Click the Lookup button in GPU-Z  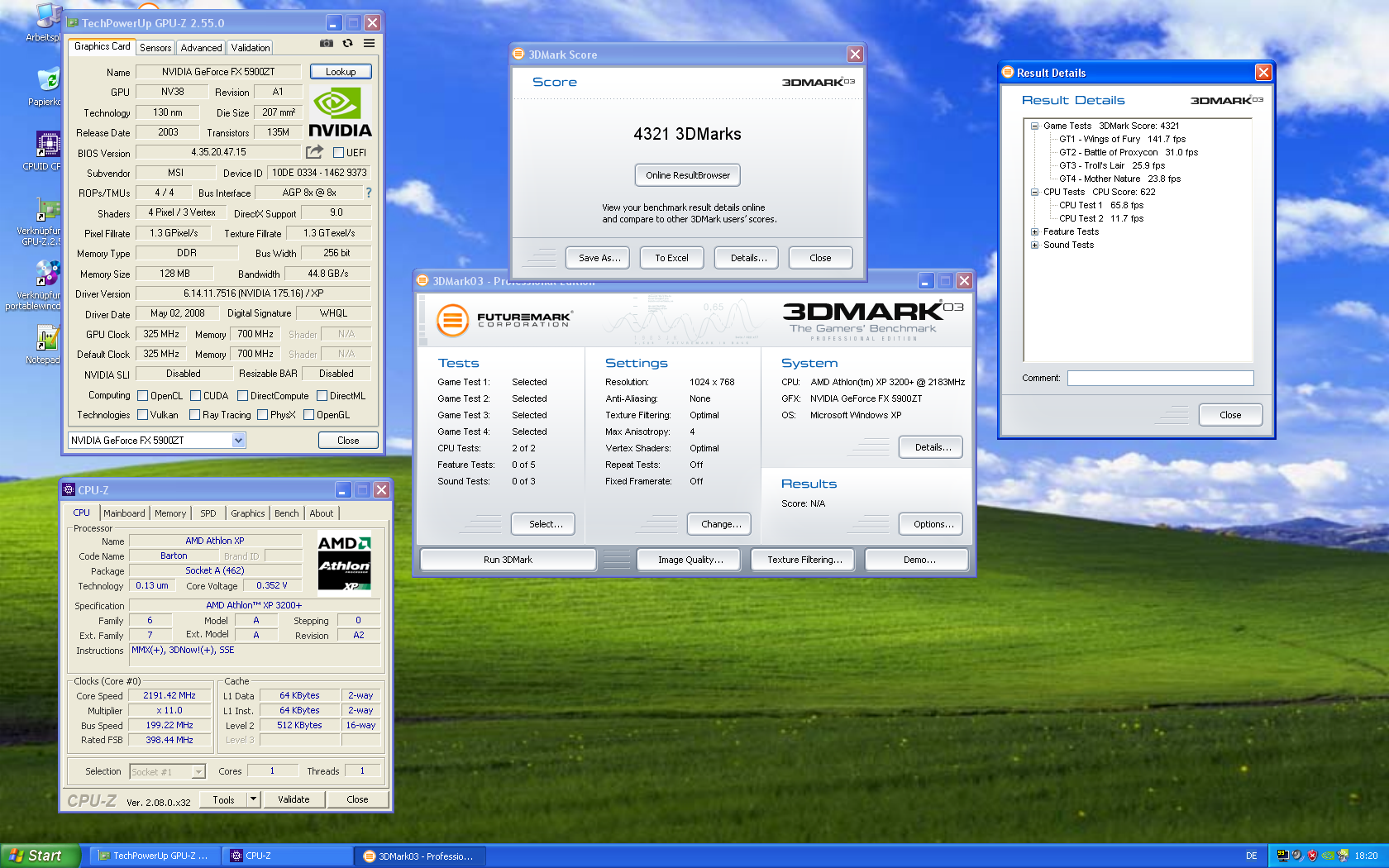pos(341,72)
